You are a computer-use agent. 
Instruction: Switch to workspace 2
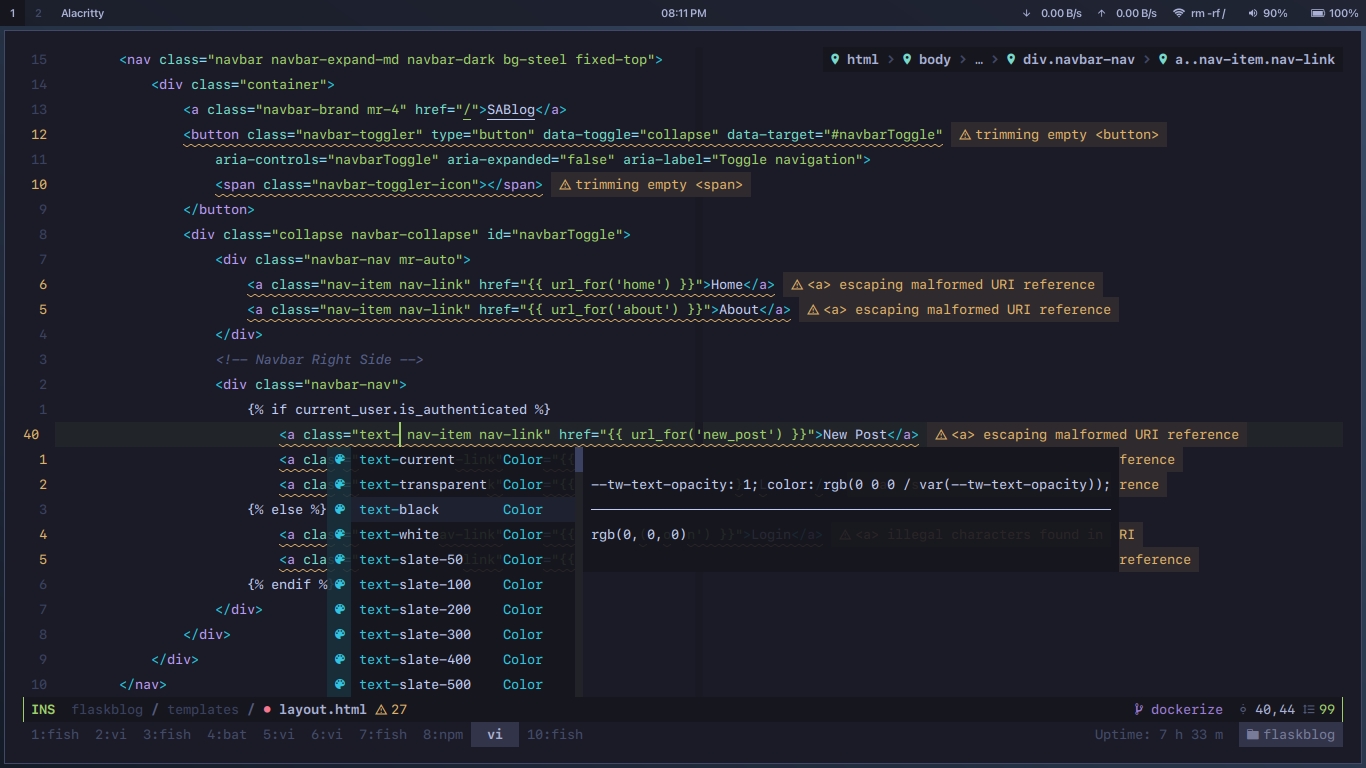click(38, 13)
